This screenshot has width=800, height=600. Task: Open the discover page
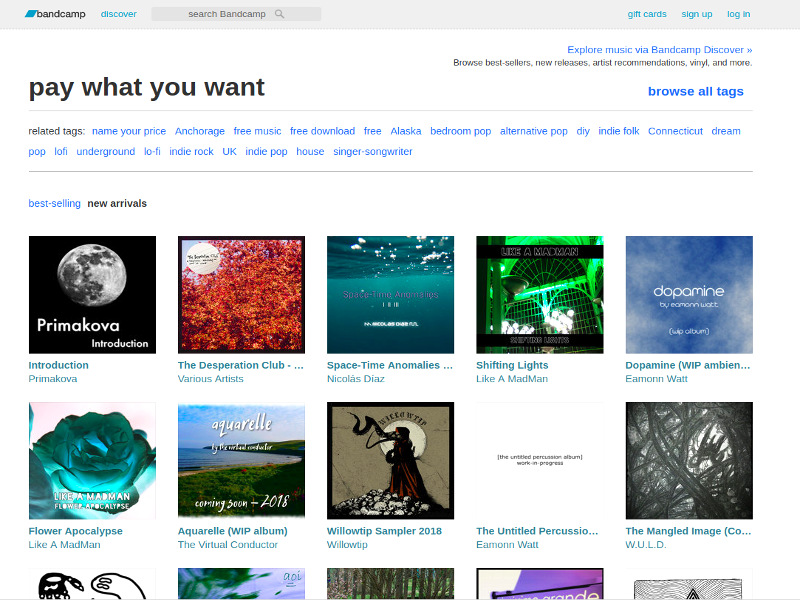point(118,14)
